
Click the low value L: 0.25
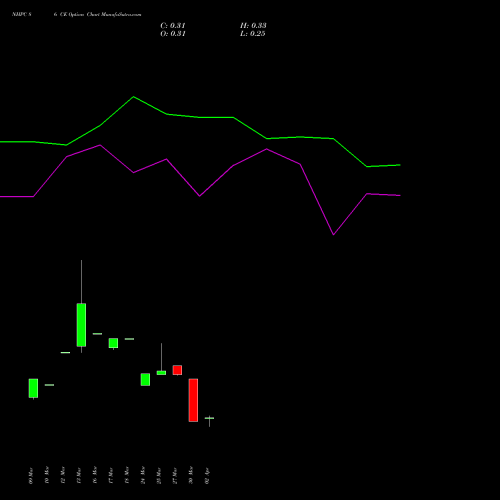[253, 34]
